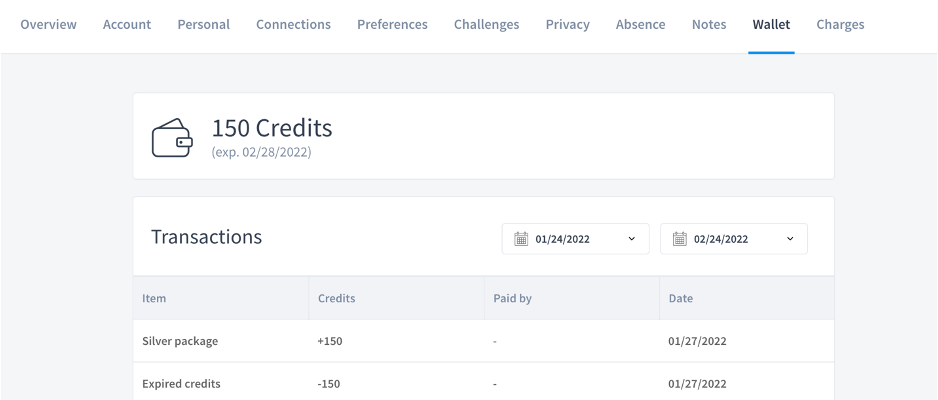
Task: Go to the Notes tab
Action: [709, 25]
